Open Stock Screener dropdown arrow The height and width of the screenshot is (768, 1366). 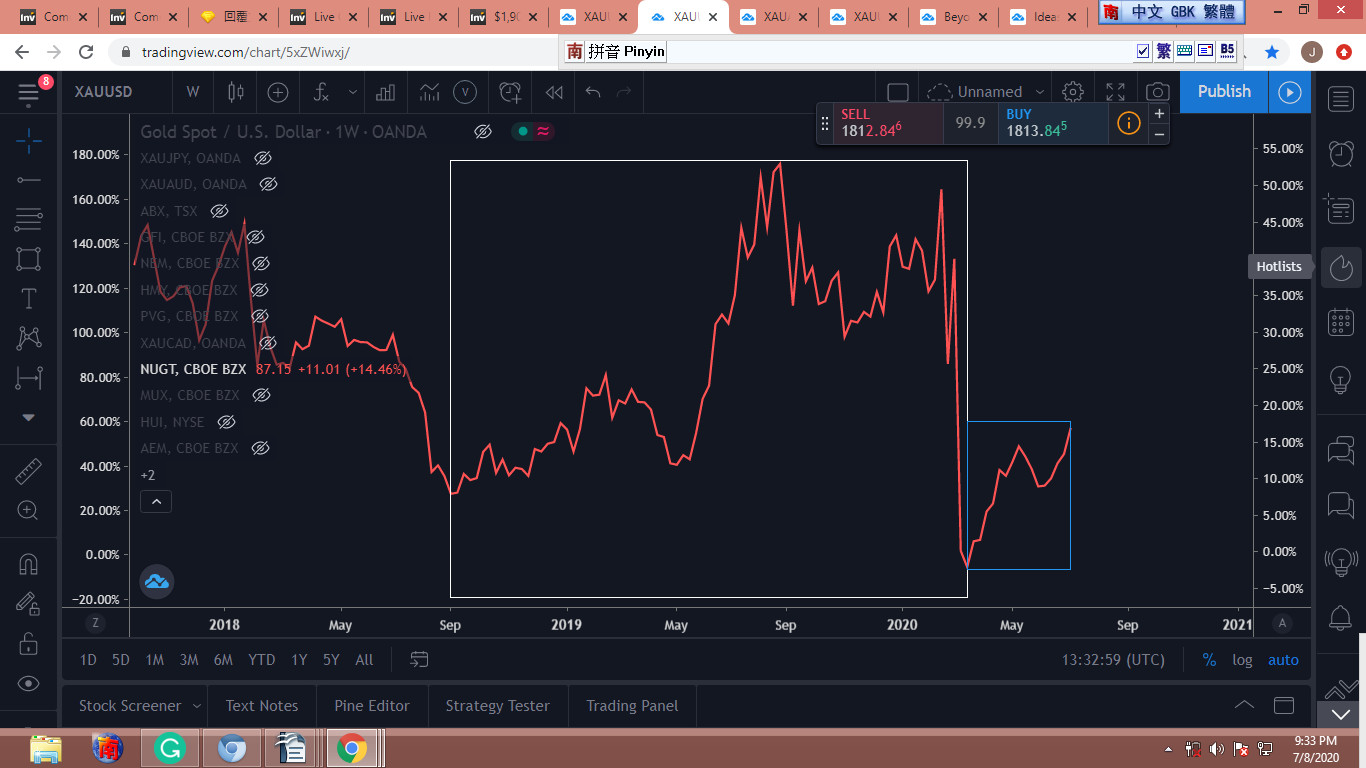coord(196,706)
